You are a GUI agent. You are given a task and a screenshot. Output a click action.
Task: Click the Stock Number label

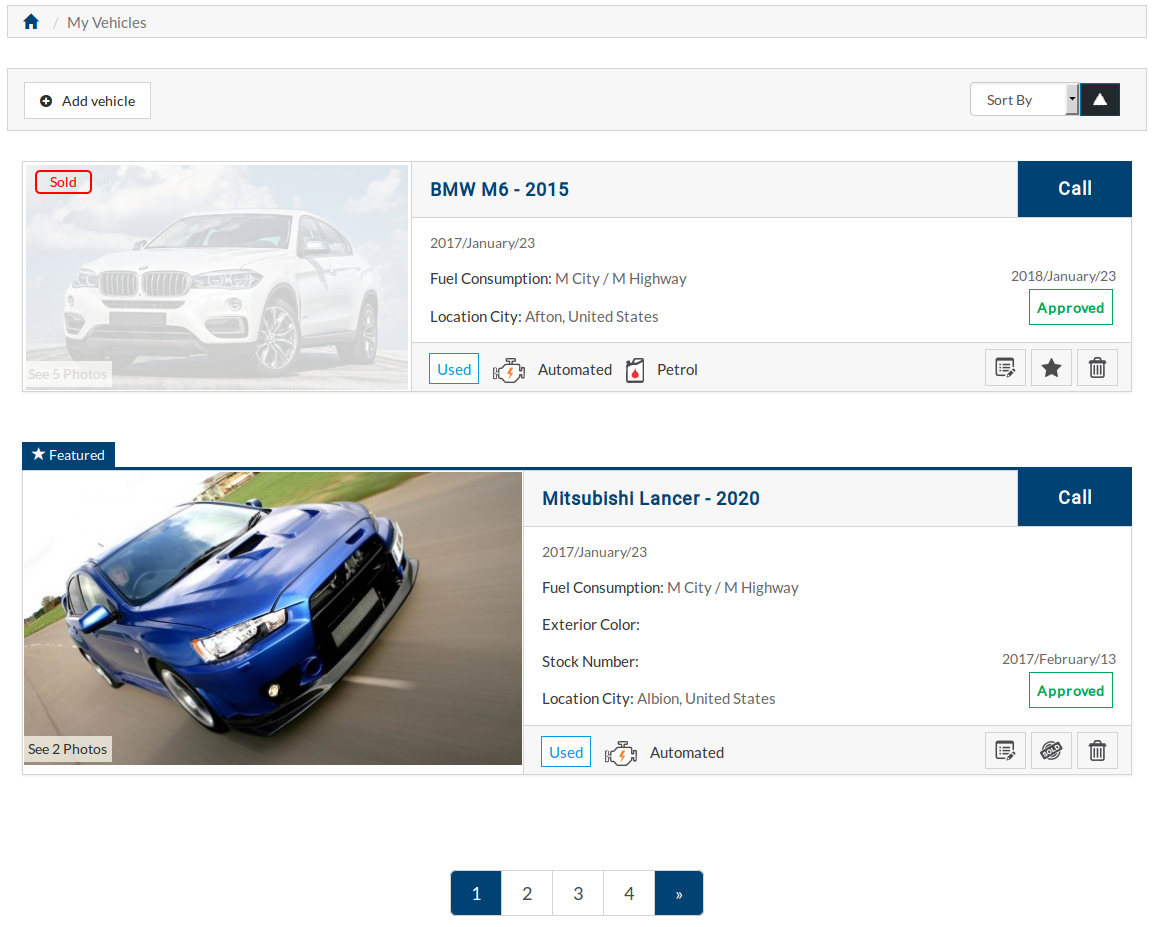coord(590,662)
